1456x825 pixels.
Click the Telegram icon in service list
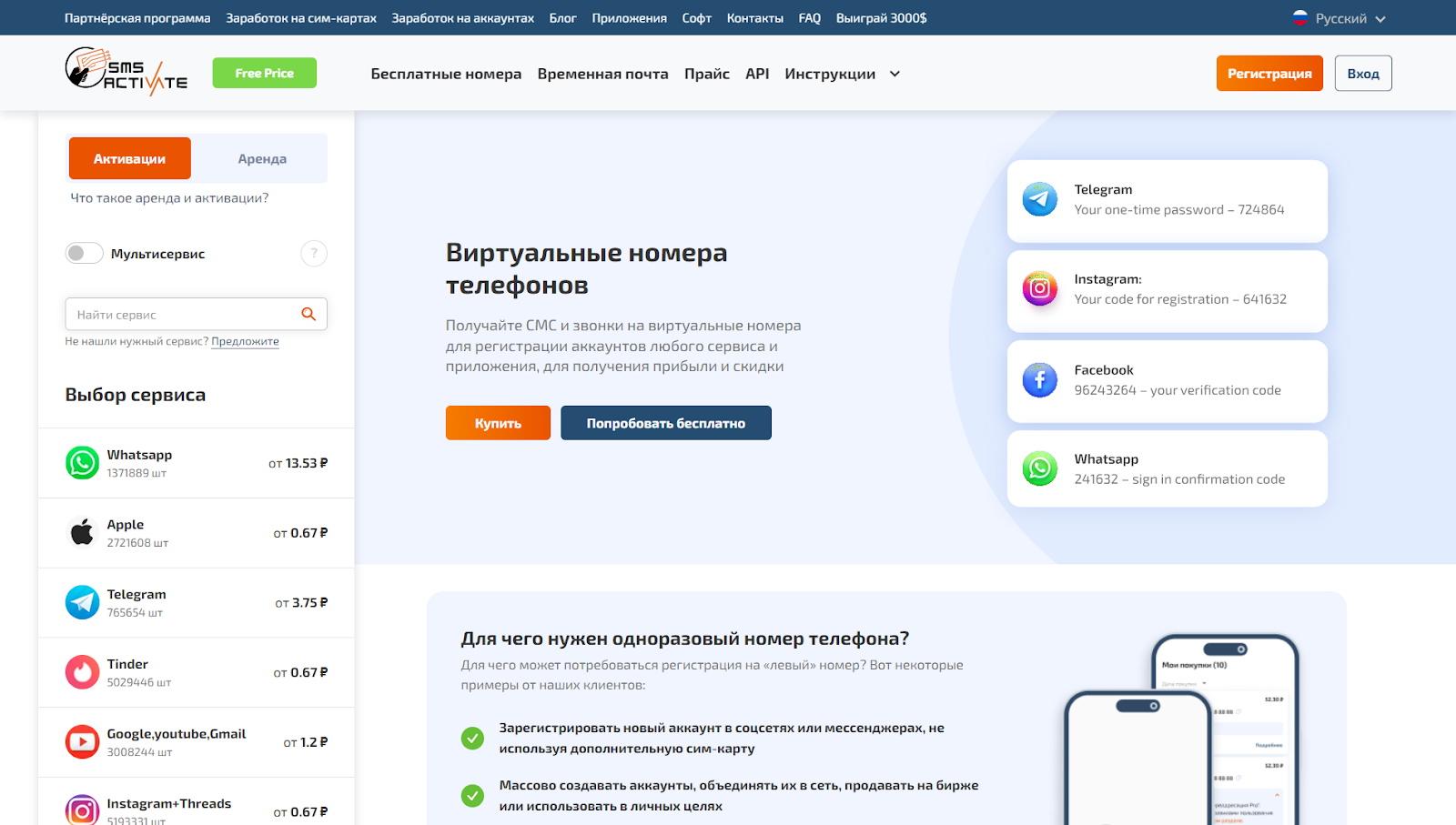(82, 602)
